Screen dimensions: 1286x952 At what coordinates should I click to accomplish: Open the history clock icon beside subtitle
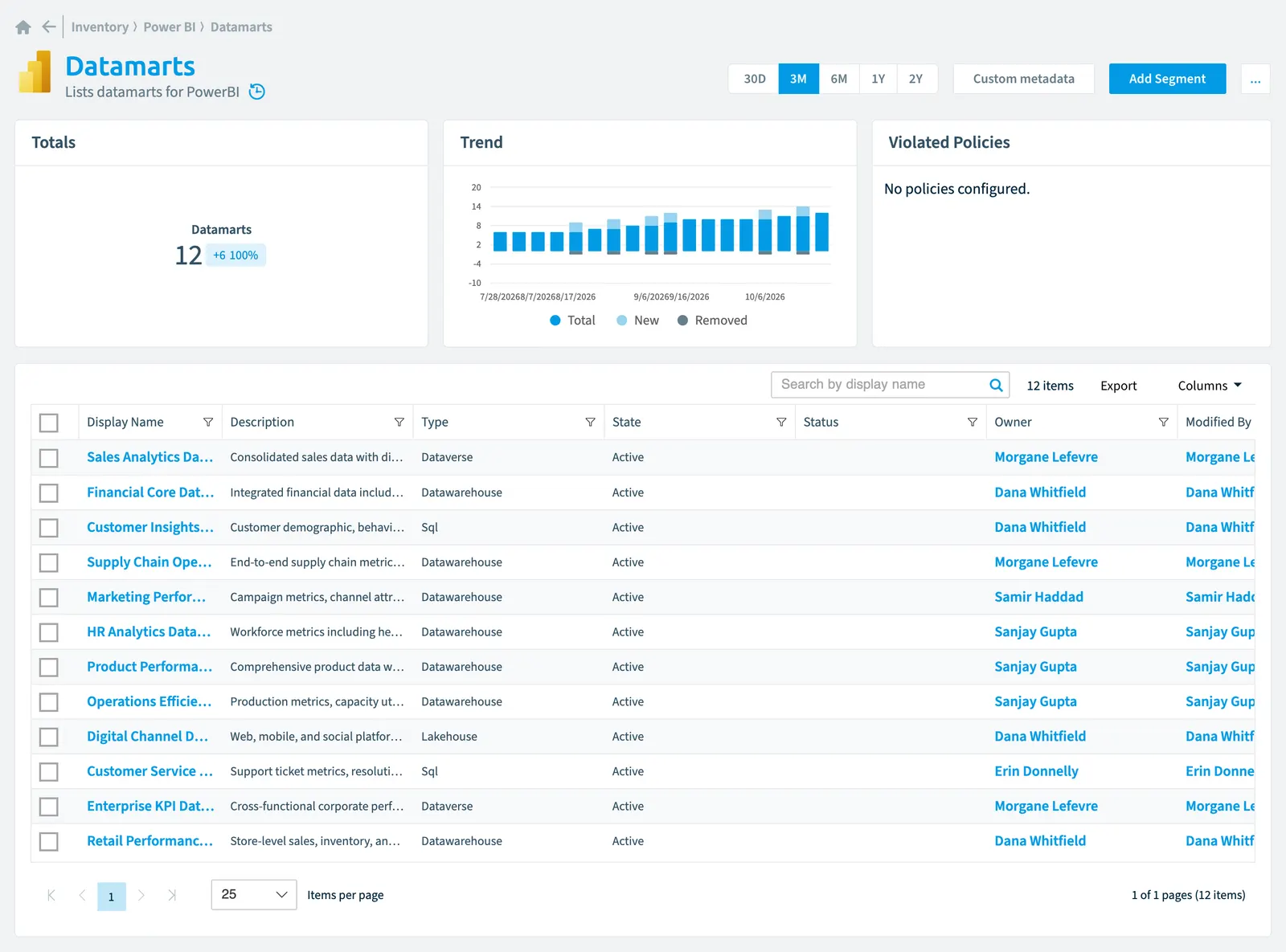(x=257, y=92)
